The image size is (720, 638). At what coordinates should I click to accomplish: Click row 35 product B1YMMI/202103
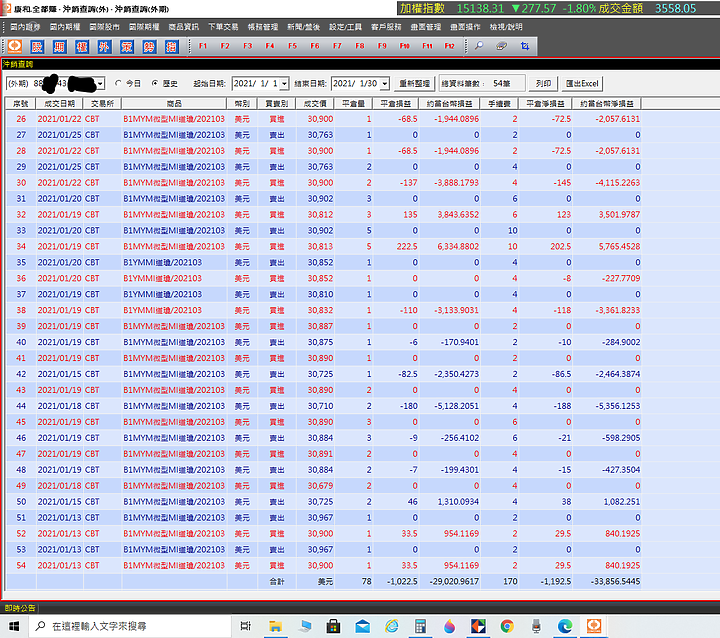click(x=163, y=262)
